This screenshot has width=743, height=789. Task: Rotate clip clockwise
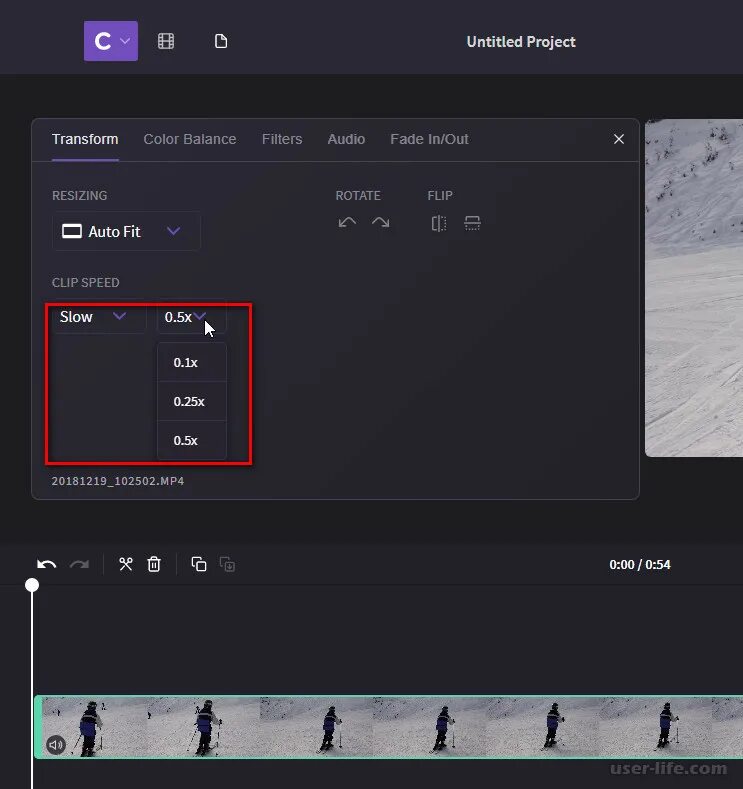click(380, 222)
